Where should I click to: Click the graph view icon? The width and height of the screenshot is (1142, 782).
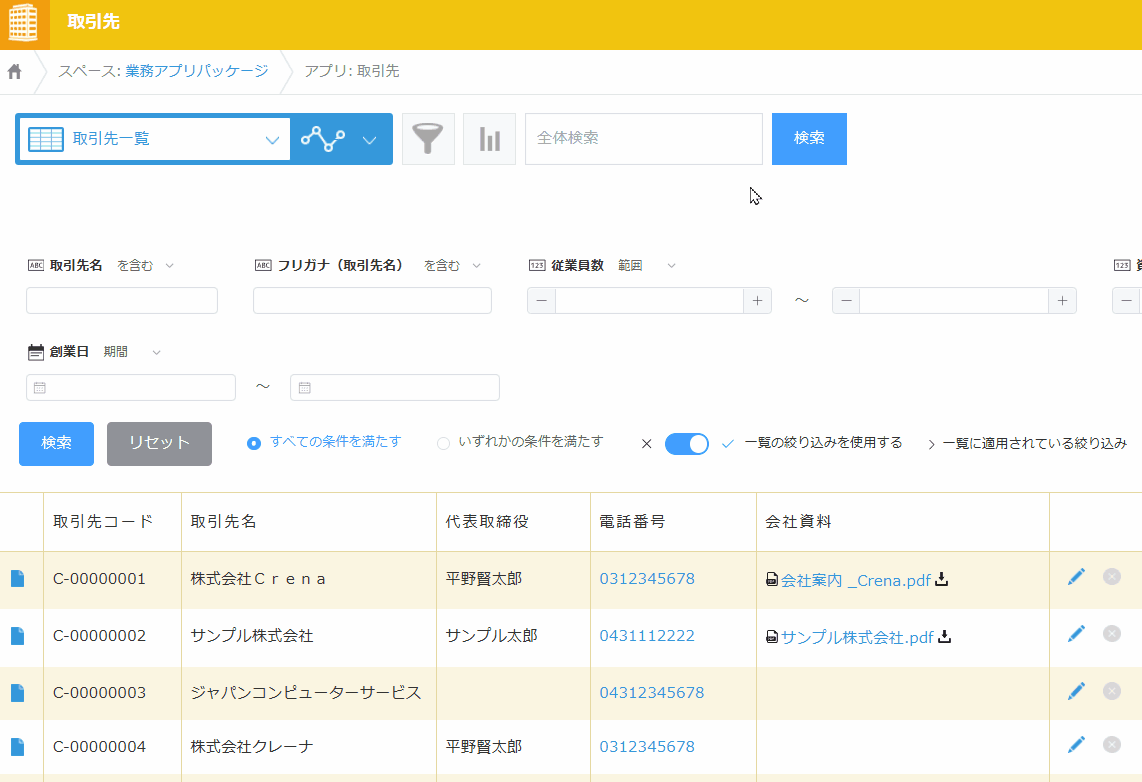pos(323,138)
